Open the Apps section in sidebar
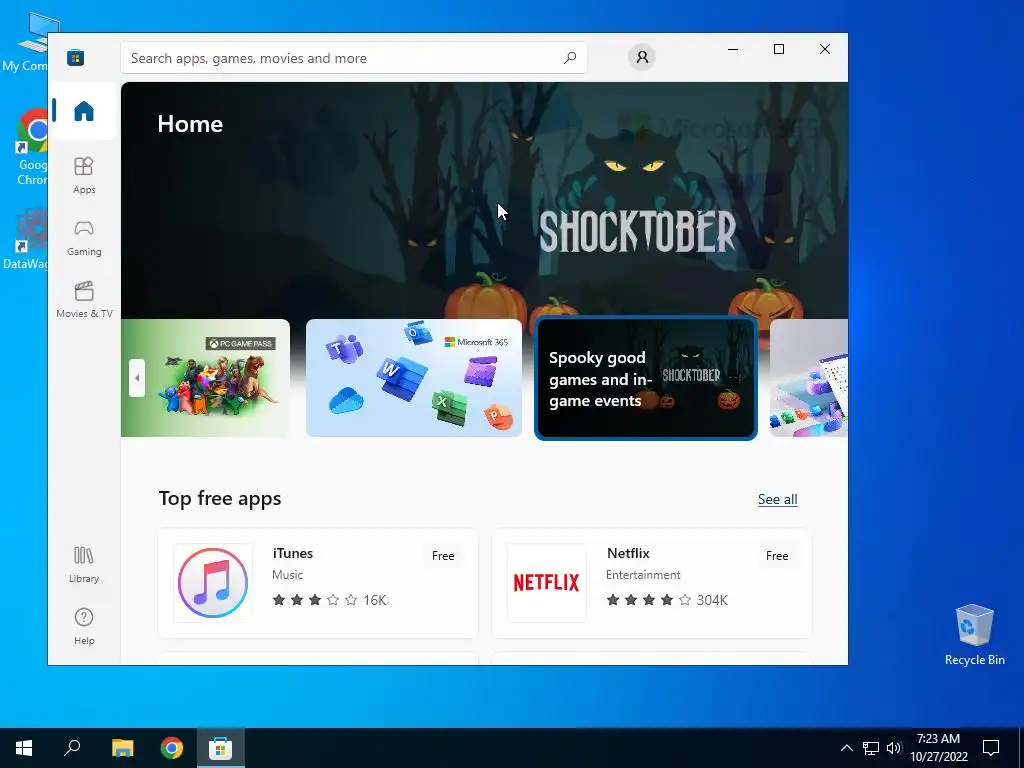Image resolution: width=1024 pixels, height=768 pixels. pos(84,175)
